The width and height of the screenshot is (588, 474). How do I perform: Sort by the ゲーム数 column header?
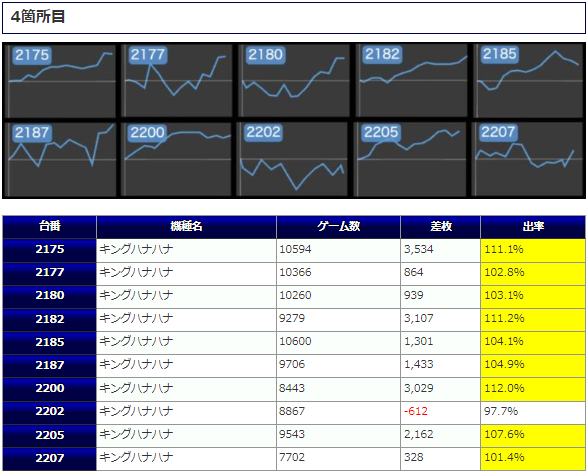tap(339, 227)
